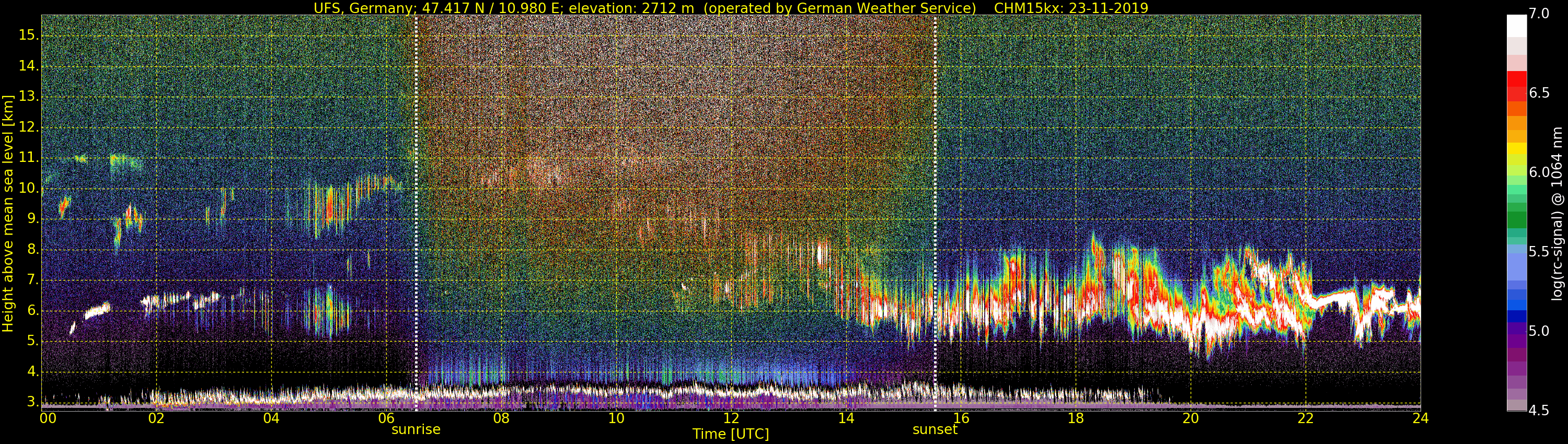The height and width of the screenshot is (444, 1568).
Task: Click the 'sunset' label below the axis
Action: point(935,429)
